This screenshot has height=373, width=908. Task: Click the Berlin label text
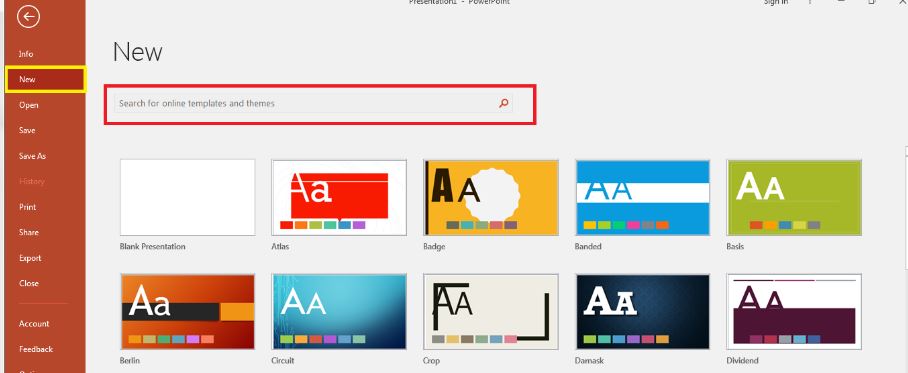130,361
